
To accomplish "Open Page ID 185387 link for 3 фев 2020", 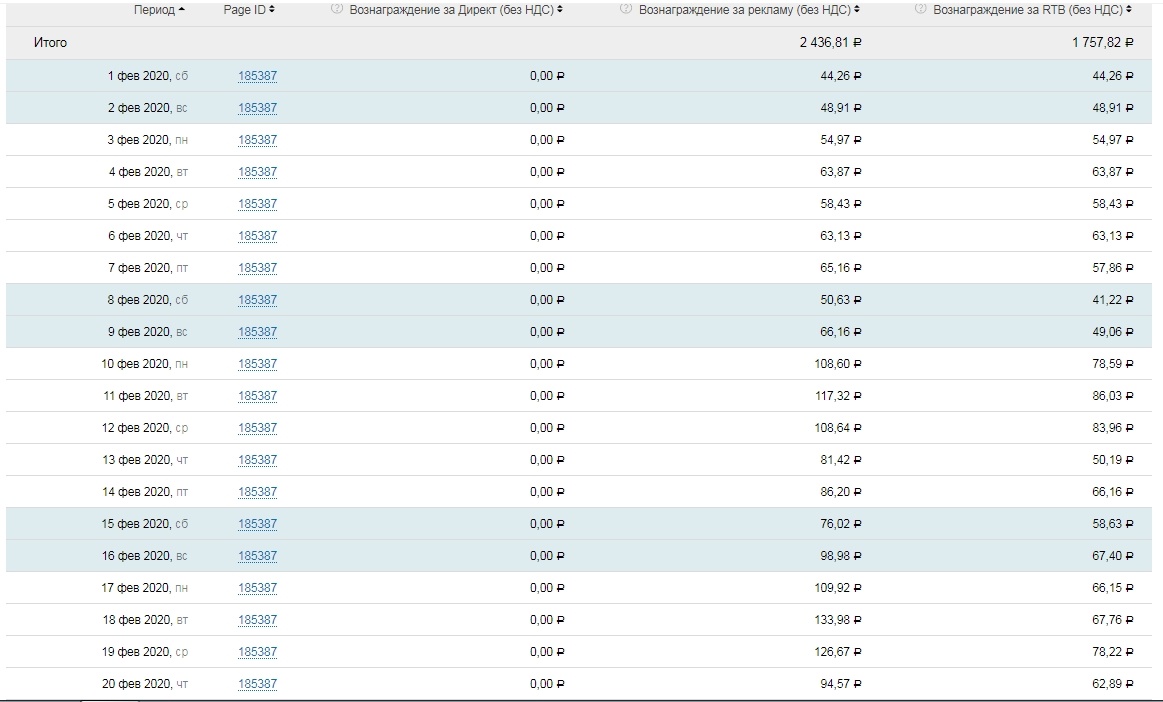I will pyautogui.click(x=257, y=140).
